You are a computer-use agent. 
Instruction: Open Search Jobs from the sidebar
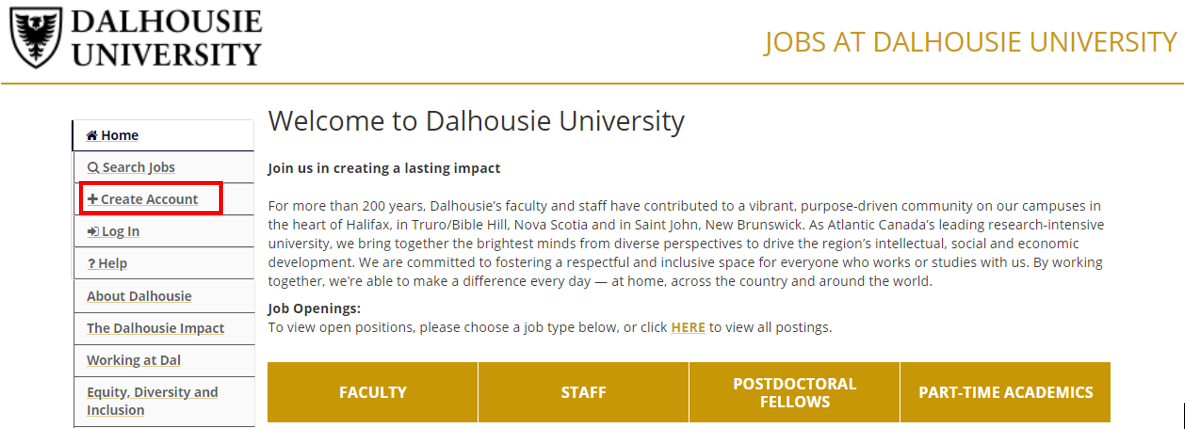138,168
